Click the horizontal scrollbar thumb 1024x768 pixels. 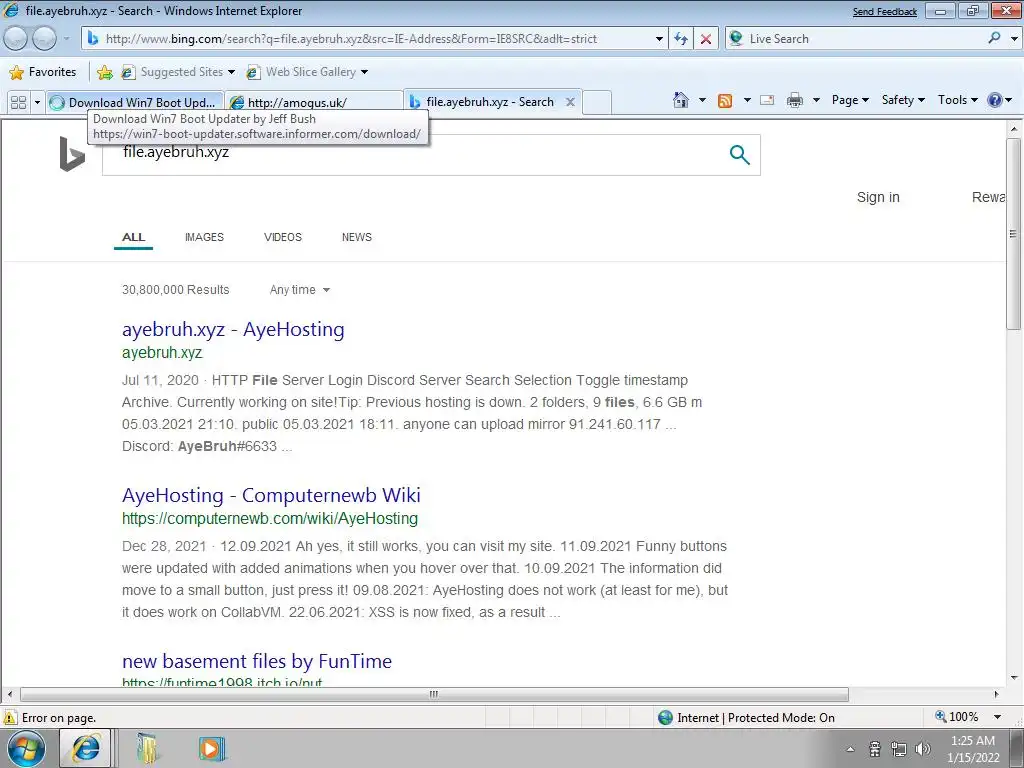coord(434,694)
